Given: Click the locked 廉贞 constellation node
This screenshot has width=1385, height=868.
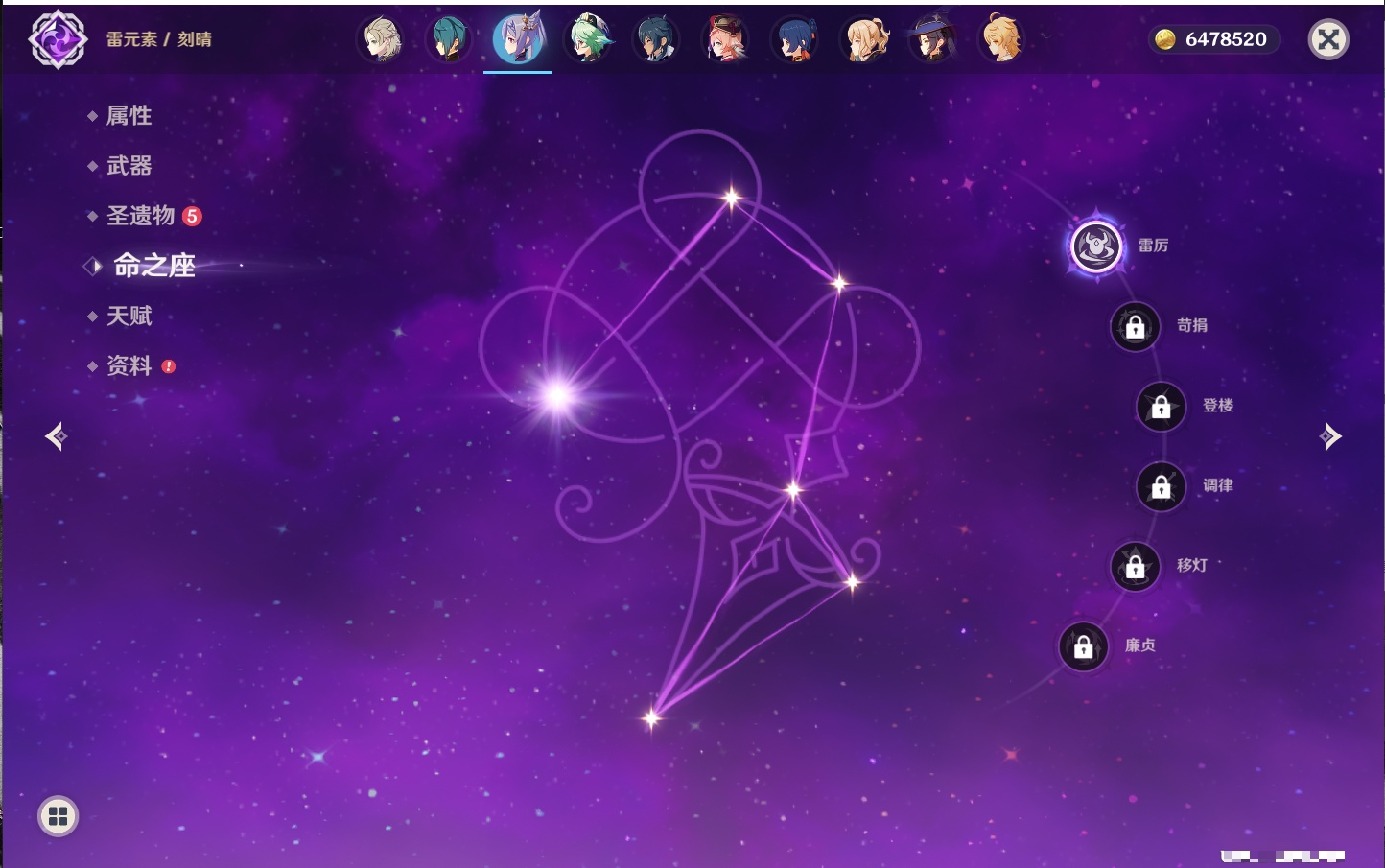Looking at the screenshot, I should coord(1084,647).
